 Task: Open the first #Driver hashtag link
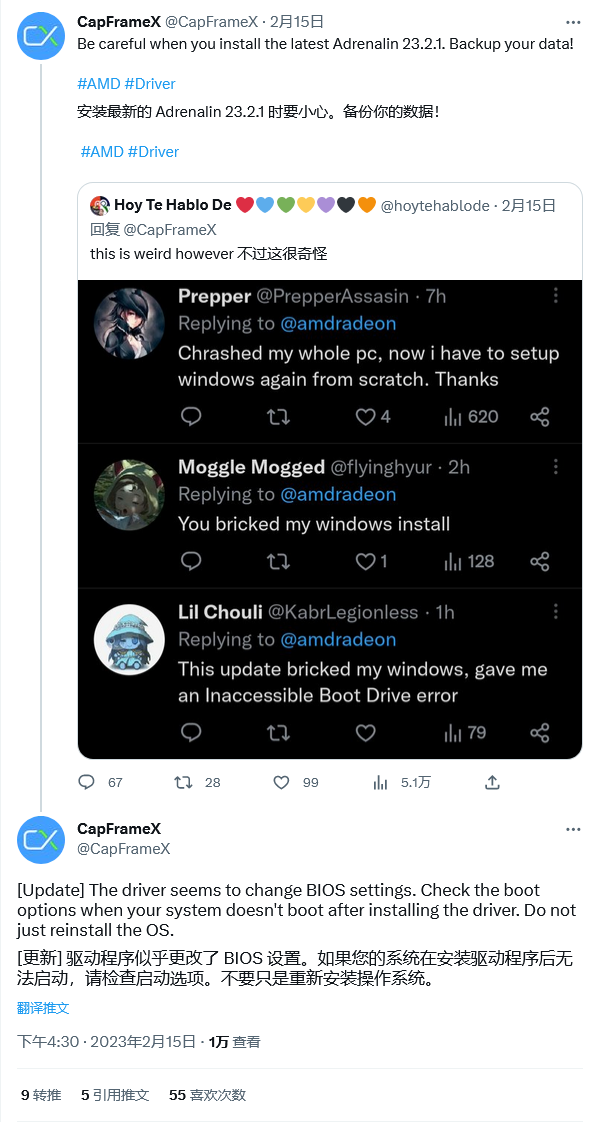[150, 84]
